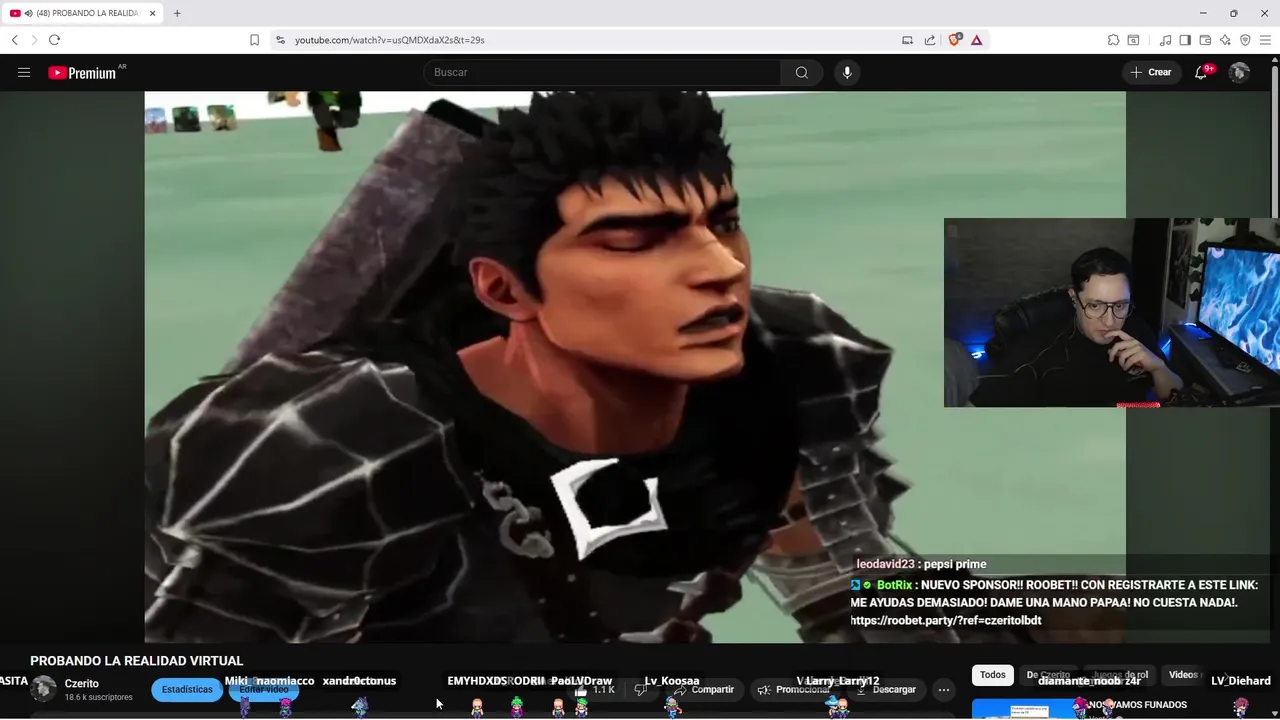Bookmark this page with the bookmark icon
The height and width of the screenshot is (720, 1280).
tap(254, 40)
